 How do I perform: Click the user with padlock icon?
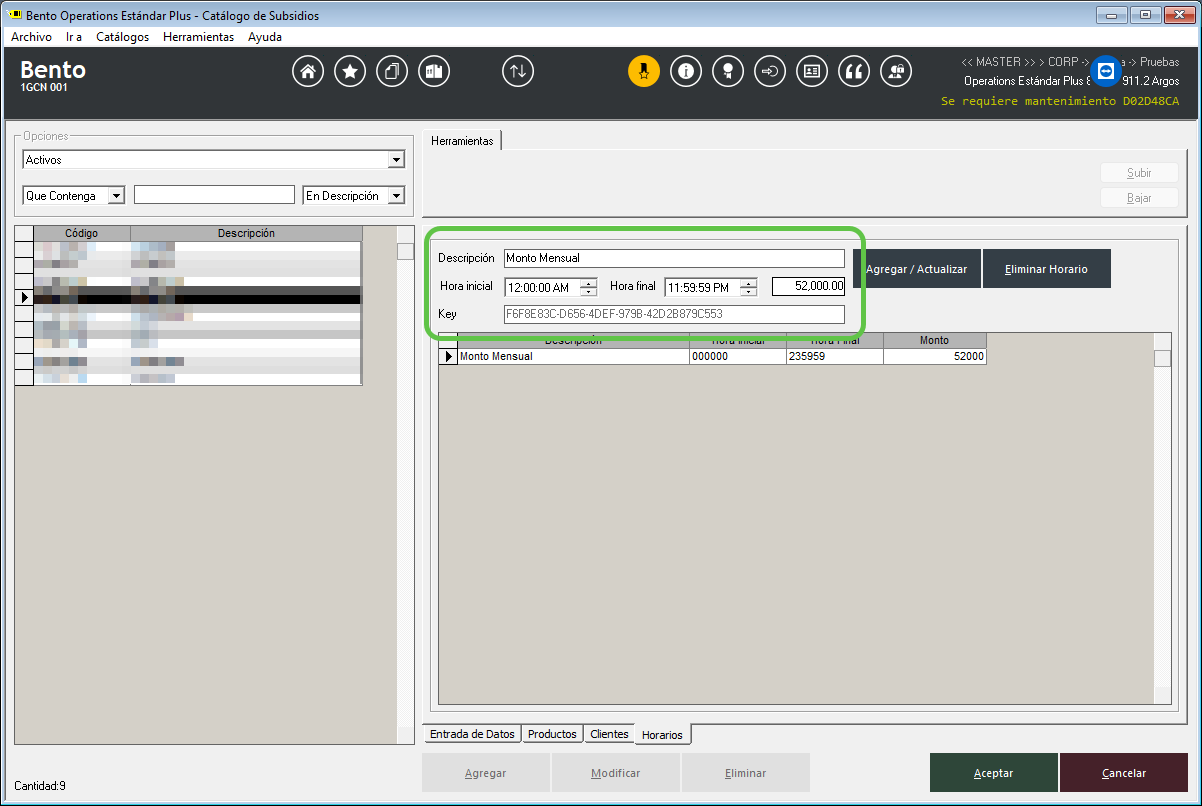pos(896,72)
